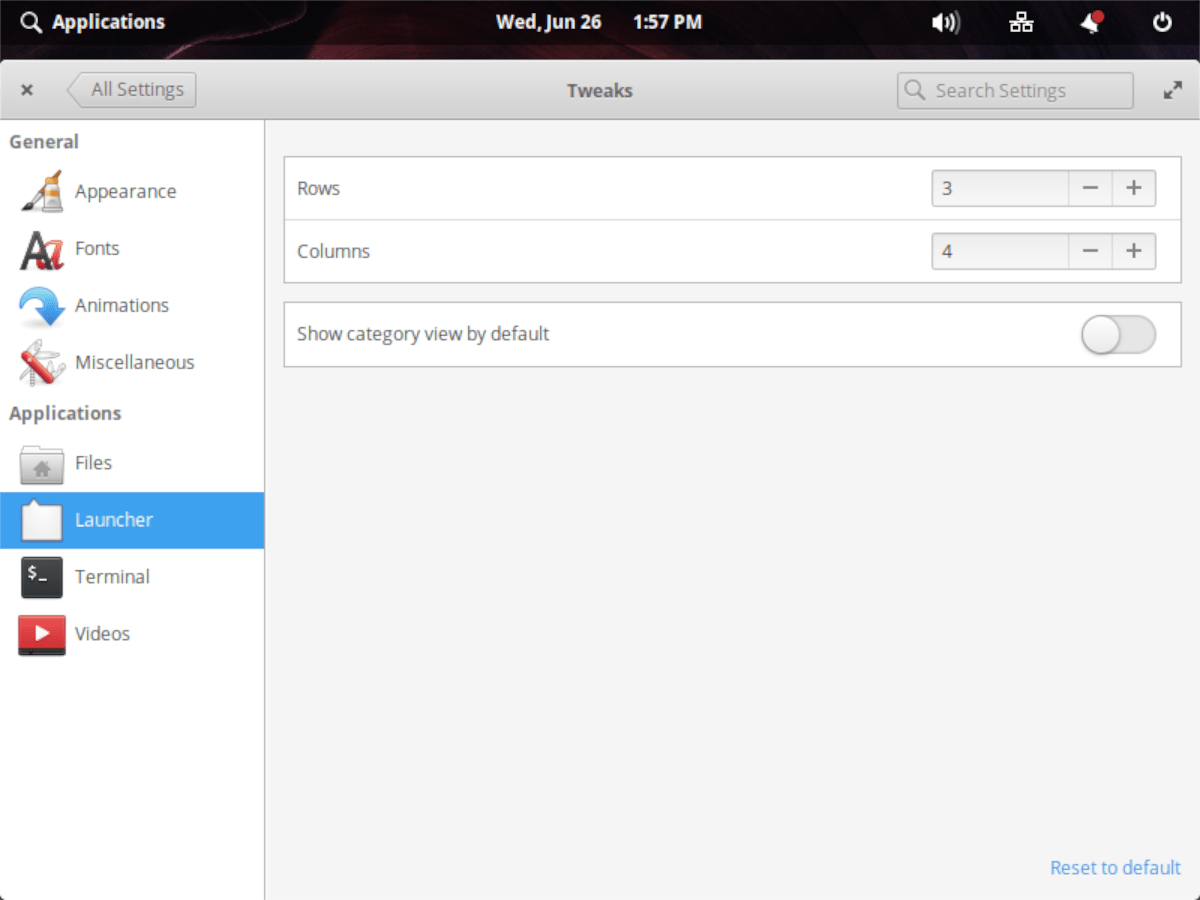Open Appearance paintbrush icon in sidebar

[x=42, y=191]
